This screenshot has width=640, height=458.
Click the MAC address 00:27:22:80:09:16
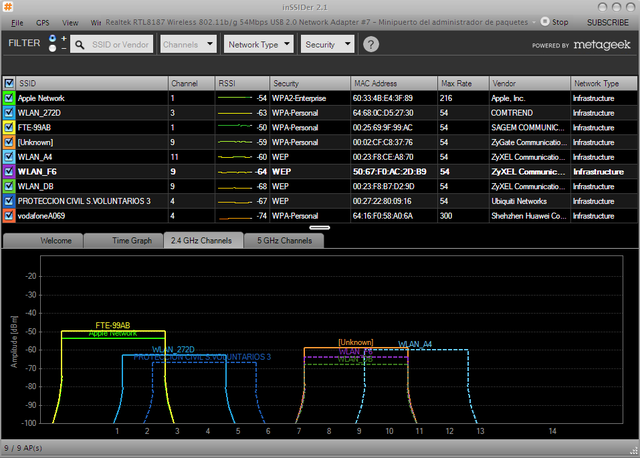pos(382,201)
